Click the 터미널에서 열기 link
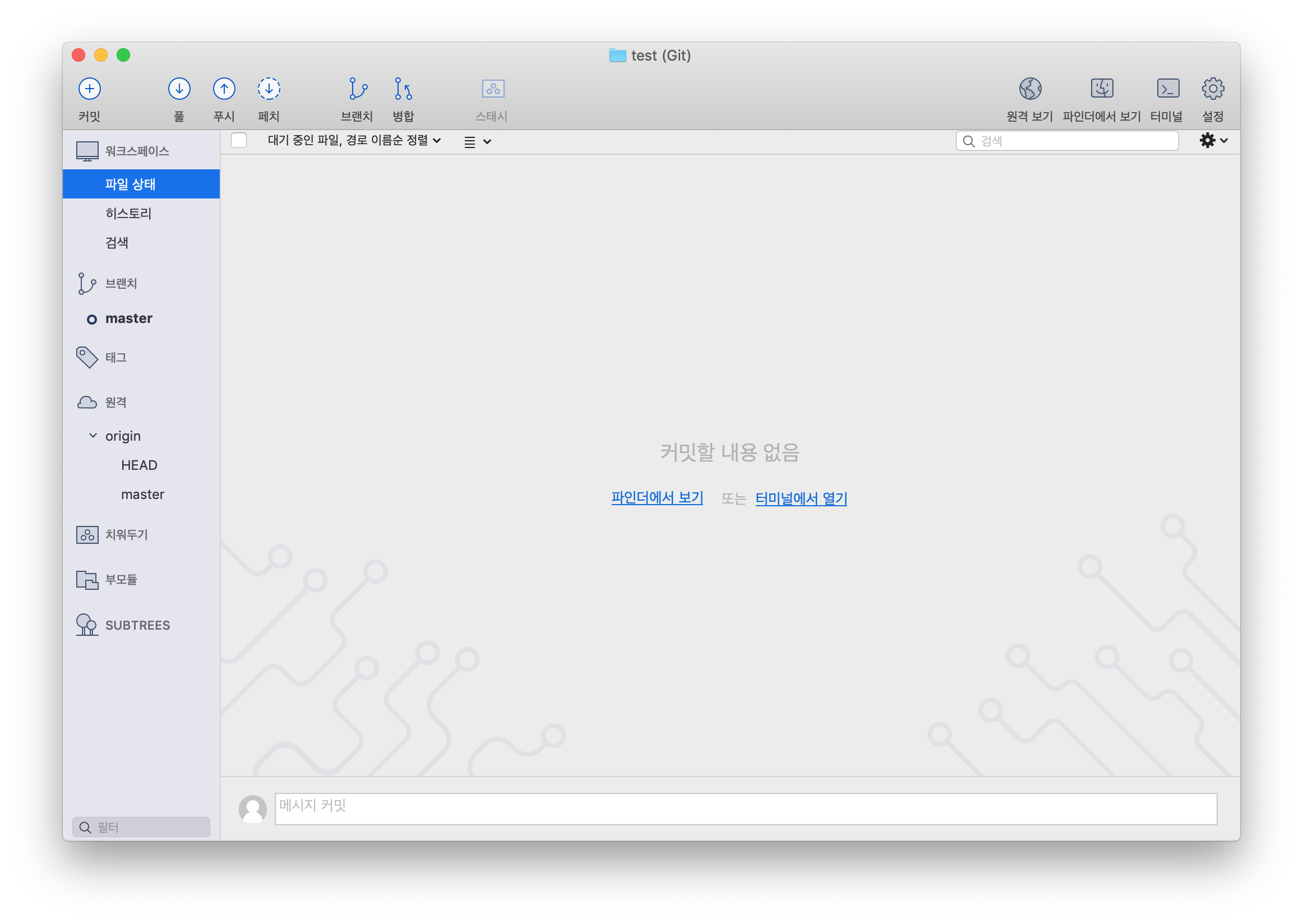 801,499
